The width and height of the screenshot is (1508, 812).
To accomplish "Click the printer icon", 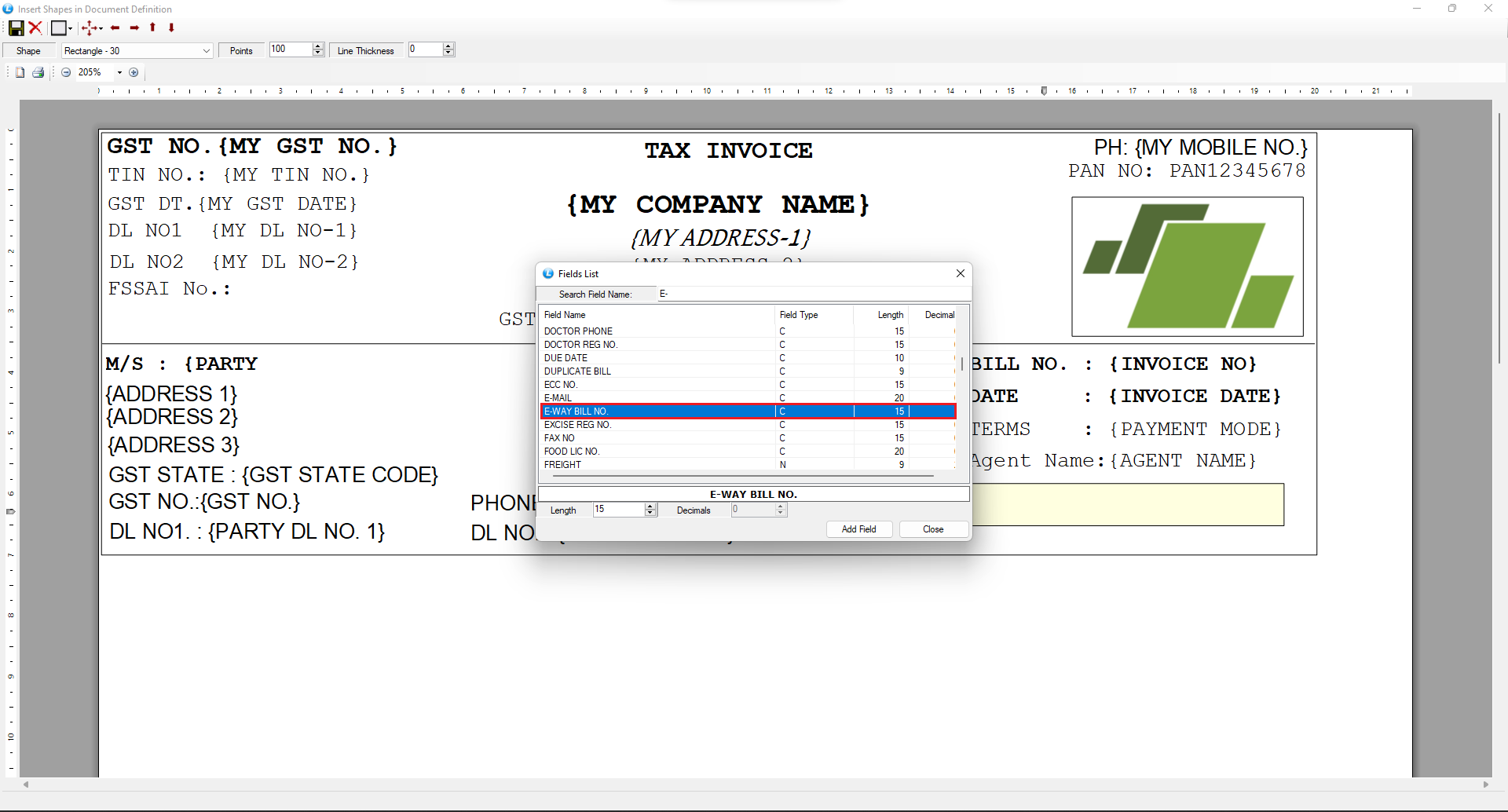I will coord(38,72).
